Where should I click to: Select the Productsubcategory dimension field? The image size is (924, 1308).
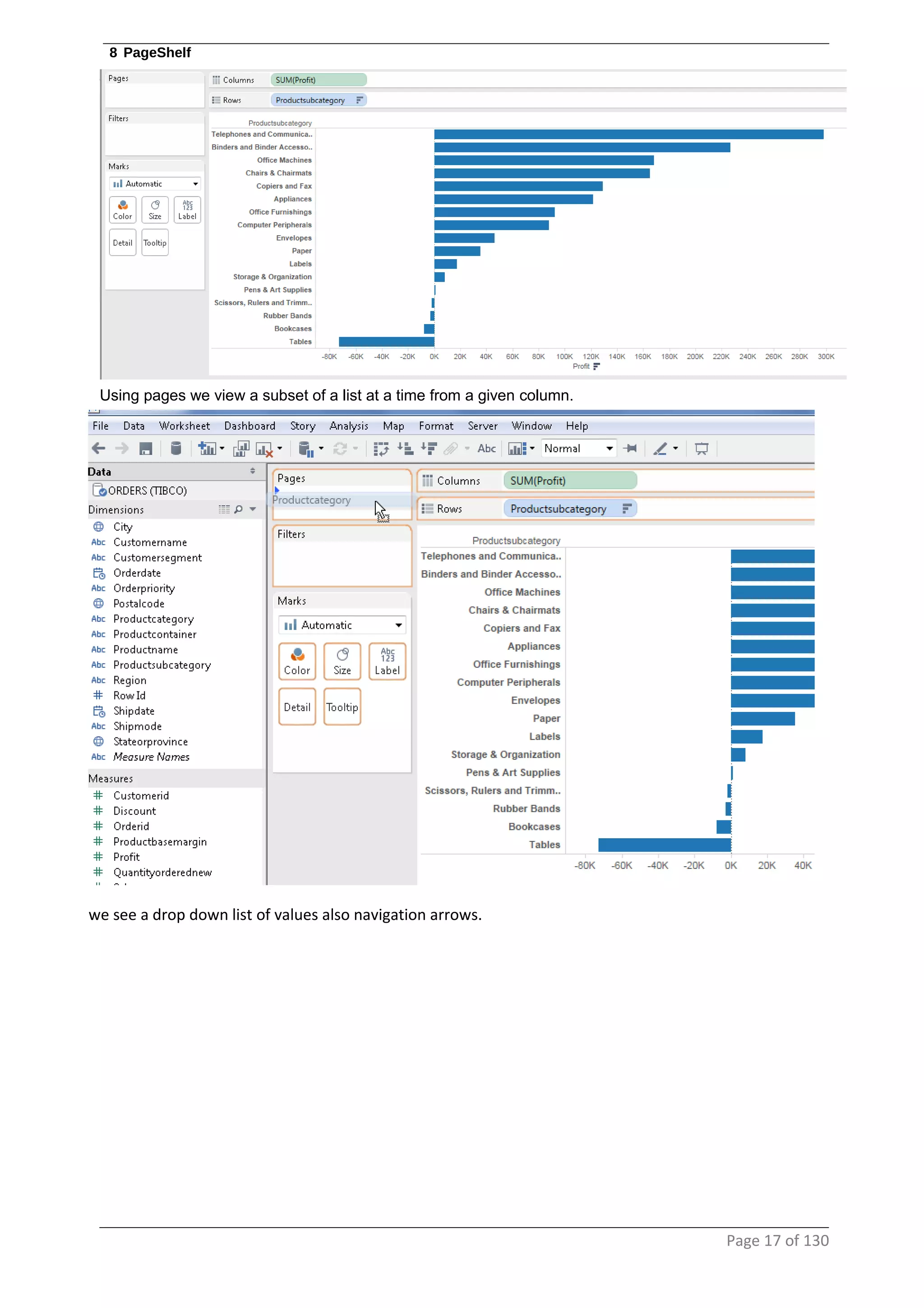click(x=162, y=665)
